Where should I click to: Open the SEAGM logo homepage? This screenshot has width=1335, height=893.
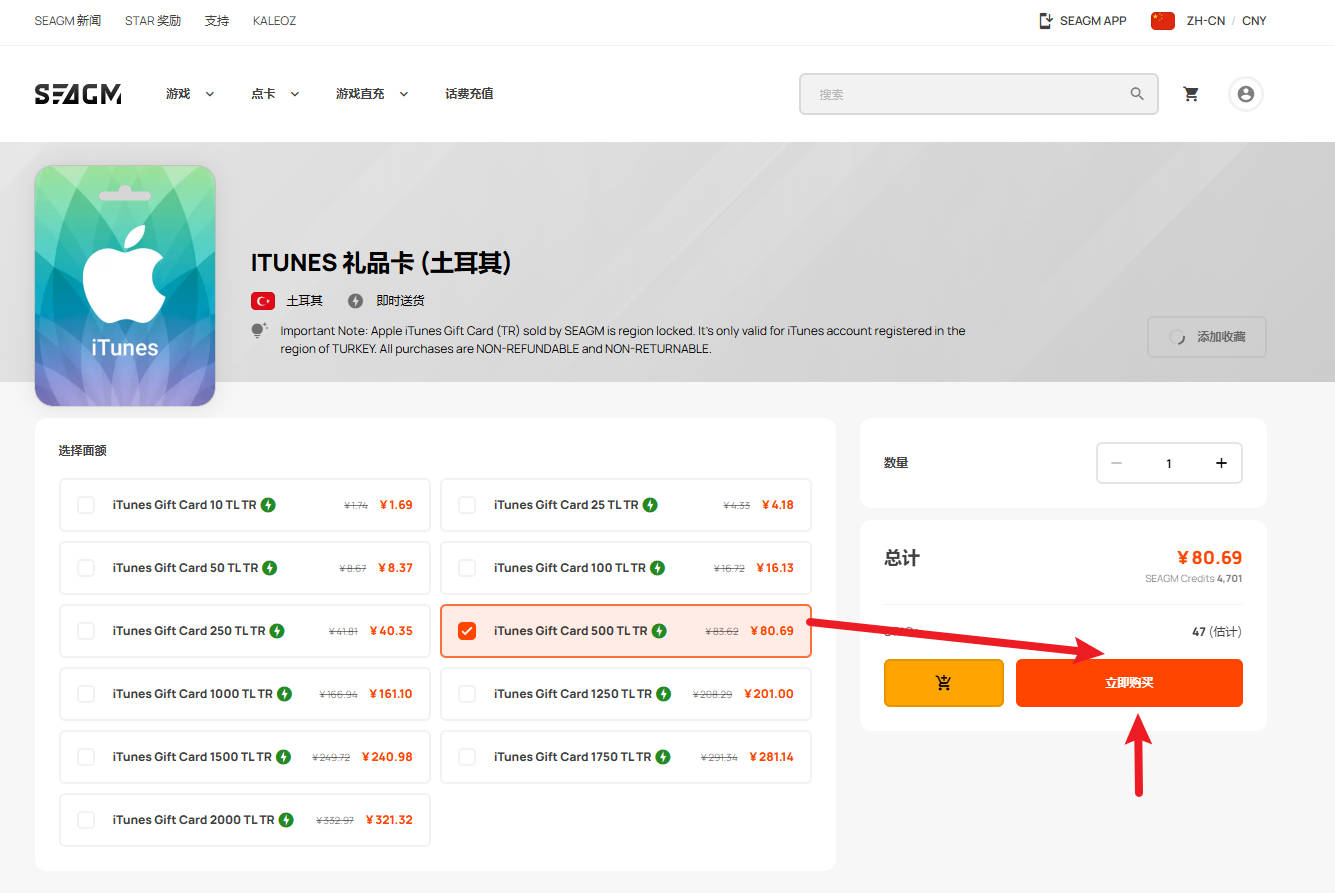78,94
